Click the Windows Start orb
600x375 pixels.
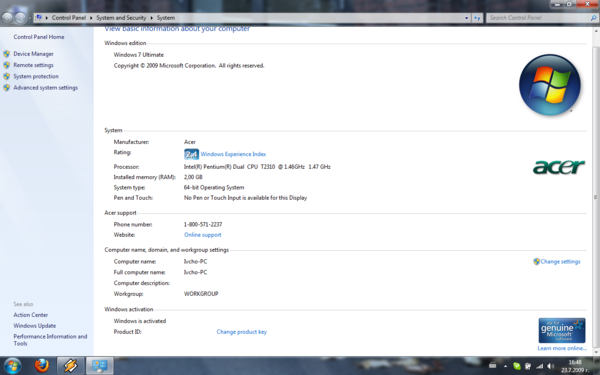point(12,366)
